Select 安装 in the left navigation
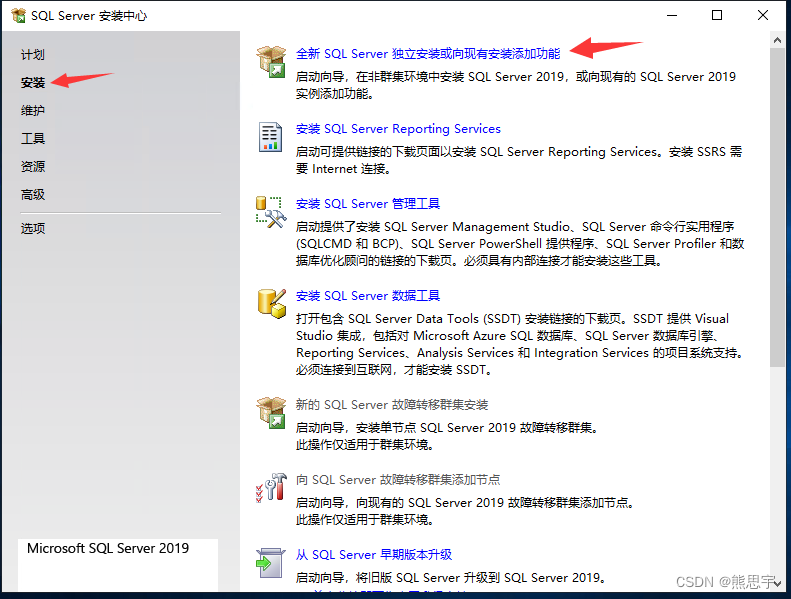This screenshot has width=791, height=599. pyautogui.click(x=33, y=83)
